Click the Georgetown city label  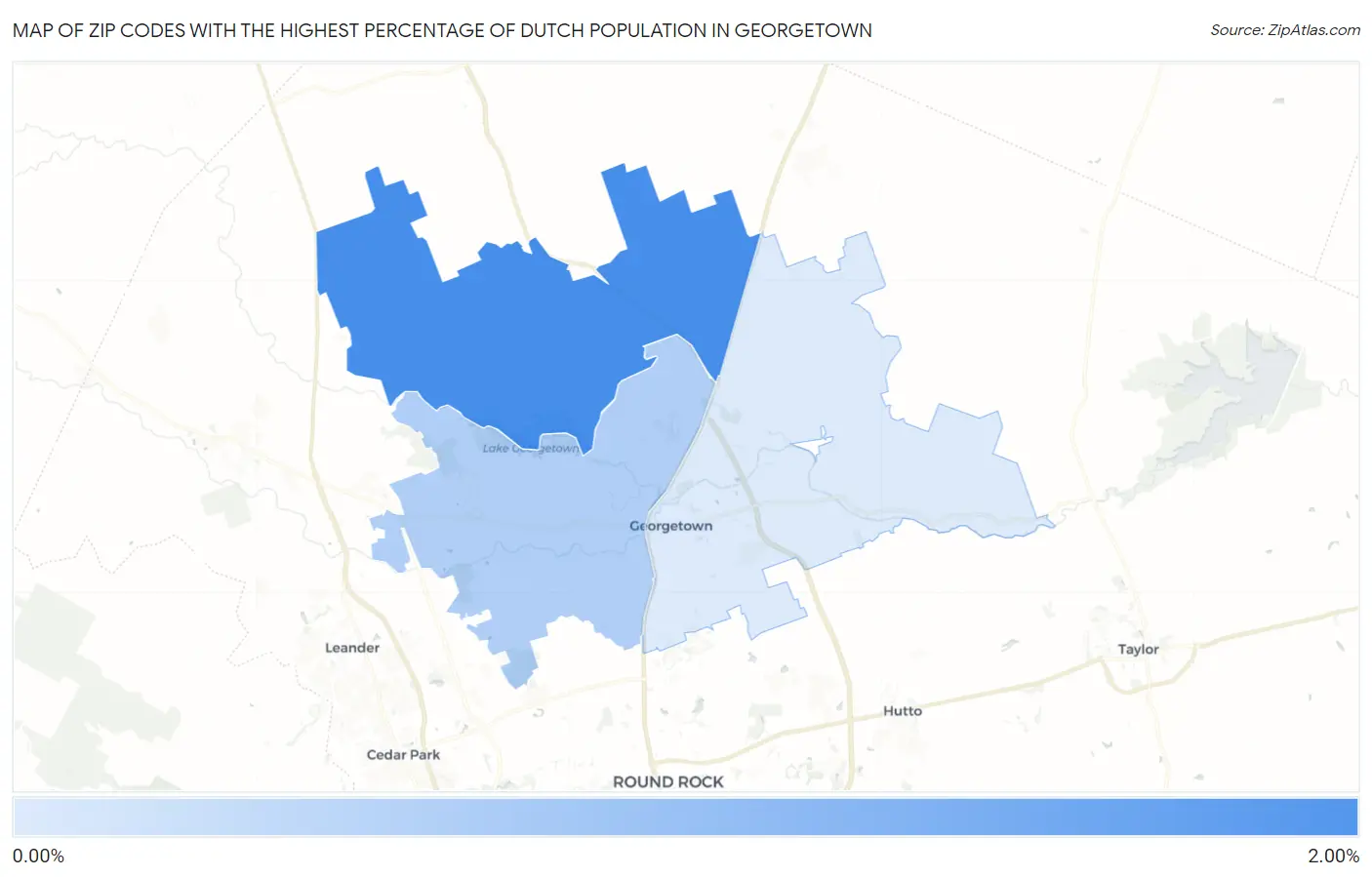point(671,526)
